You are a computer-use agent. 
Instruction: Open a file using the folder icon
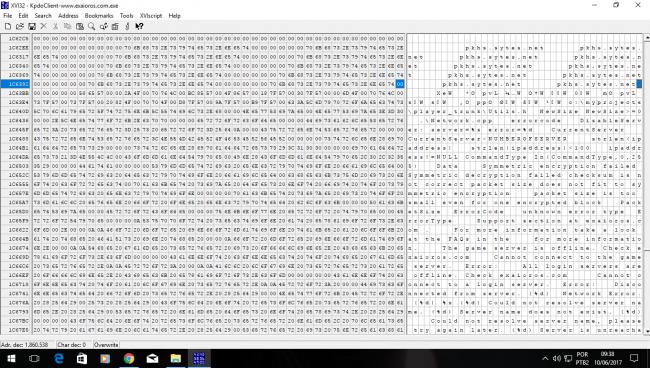click(x=19, y=27)
